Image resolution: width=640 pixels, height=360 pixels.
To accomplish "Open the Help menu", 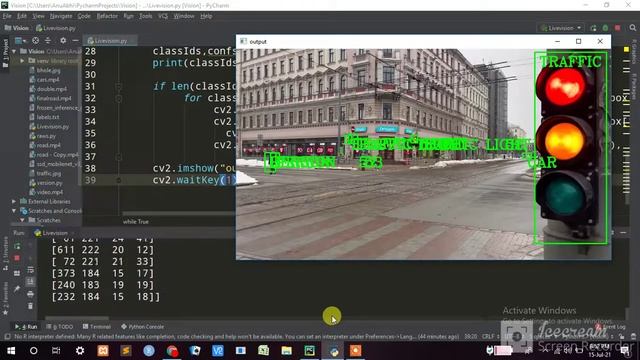I will (206, 16).
